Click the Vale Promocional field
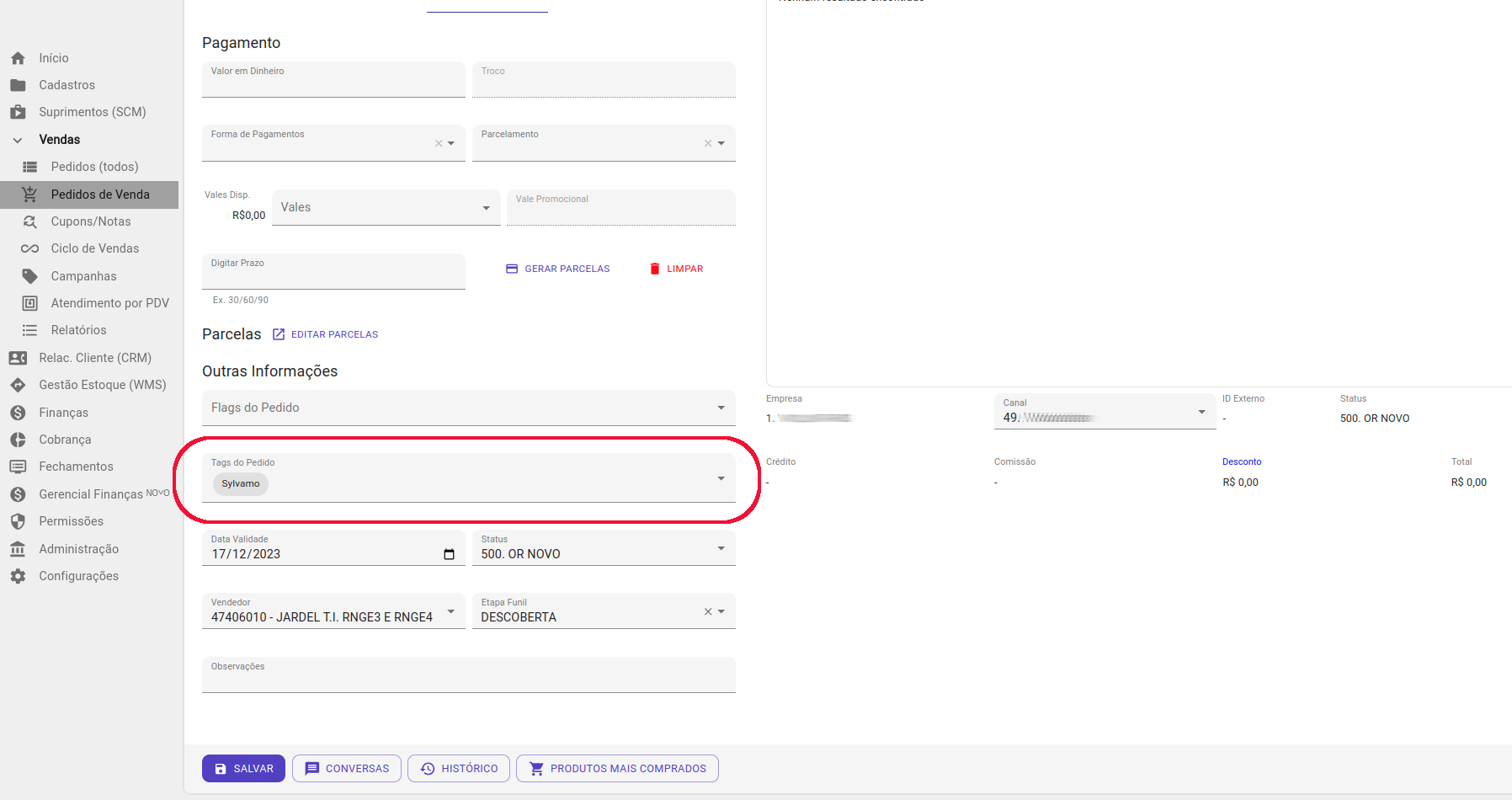The image size is (1512, 800). [621, 207]
